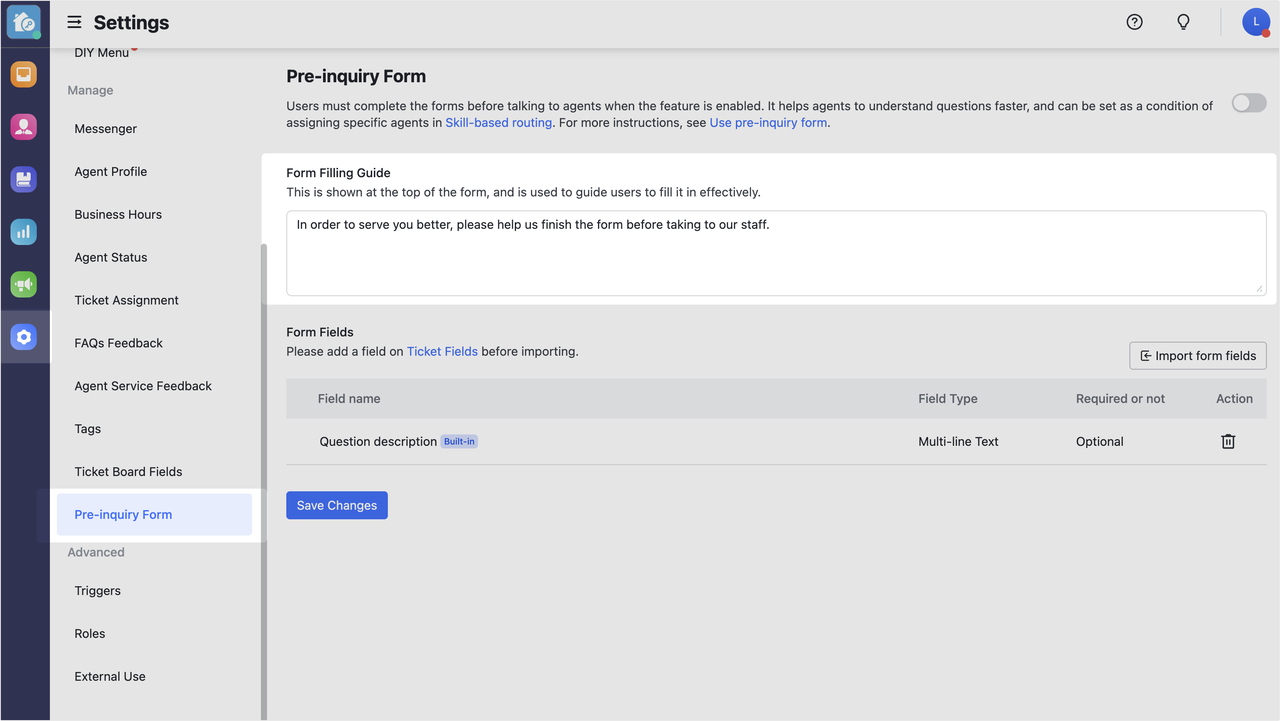The image size is (1280, 721).
Task: Open Triggers under Advanced
Action: tap(98, 592)
